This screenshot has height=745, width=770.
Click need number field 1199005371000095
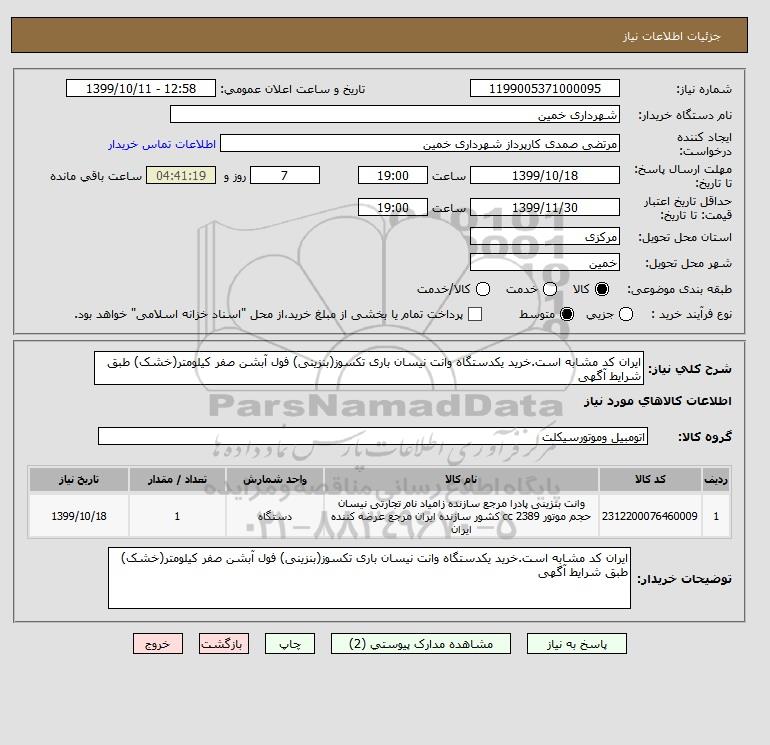pyautogui.click(x=545, y=88)
